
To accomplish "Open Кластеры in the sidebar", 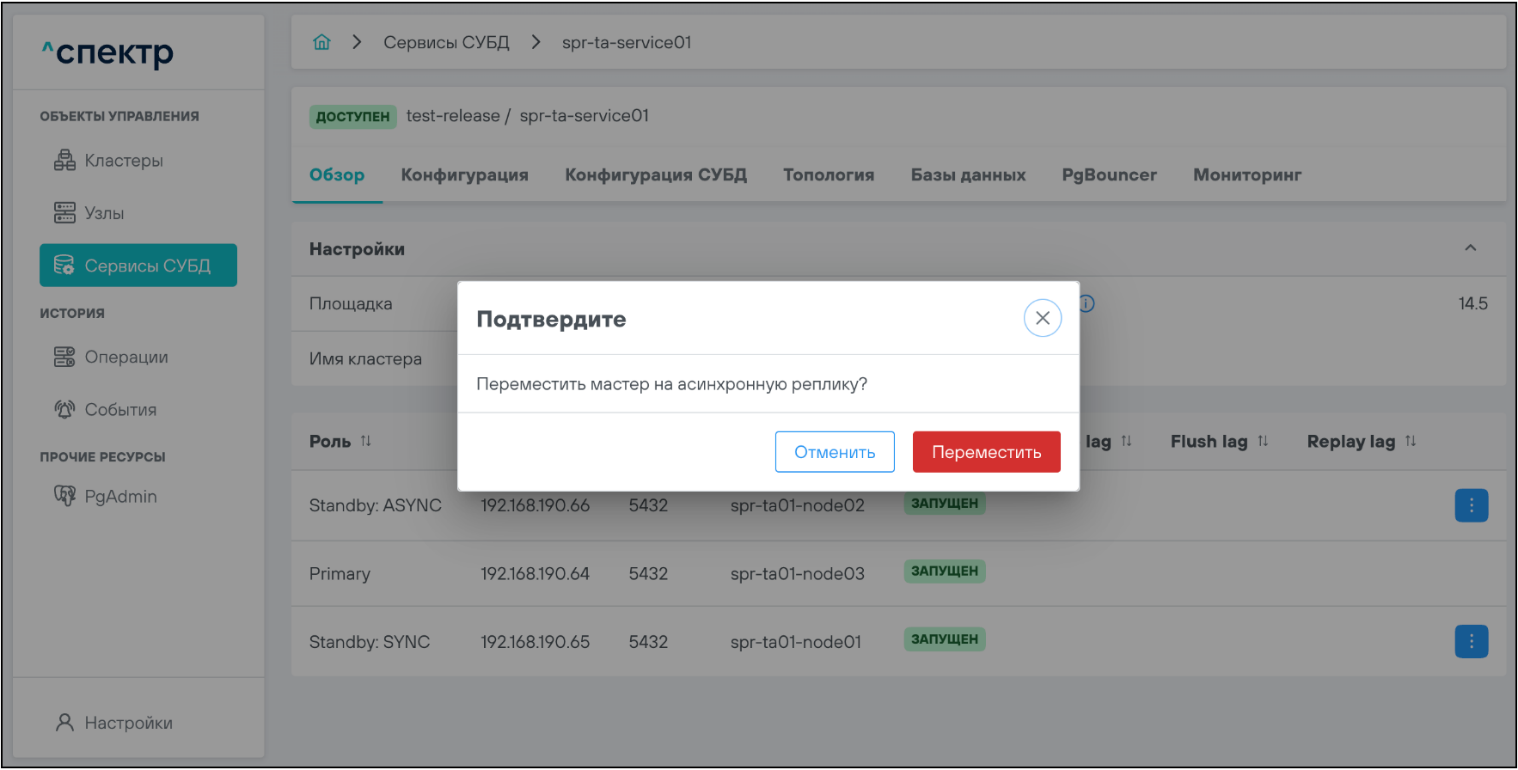I will coord(108,161).
